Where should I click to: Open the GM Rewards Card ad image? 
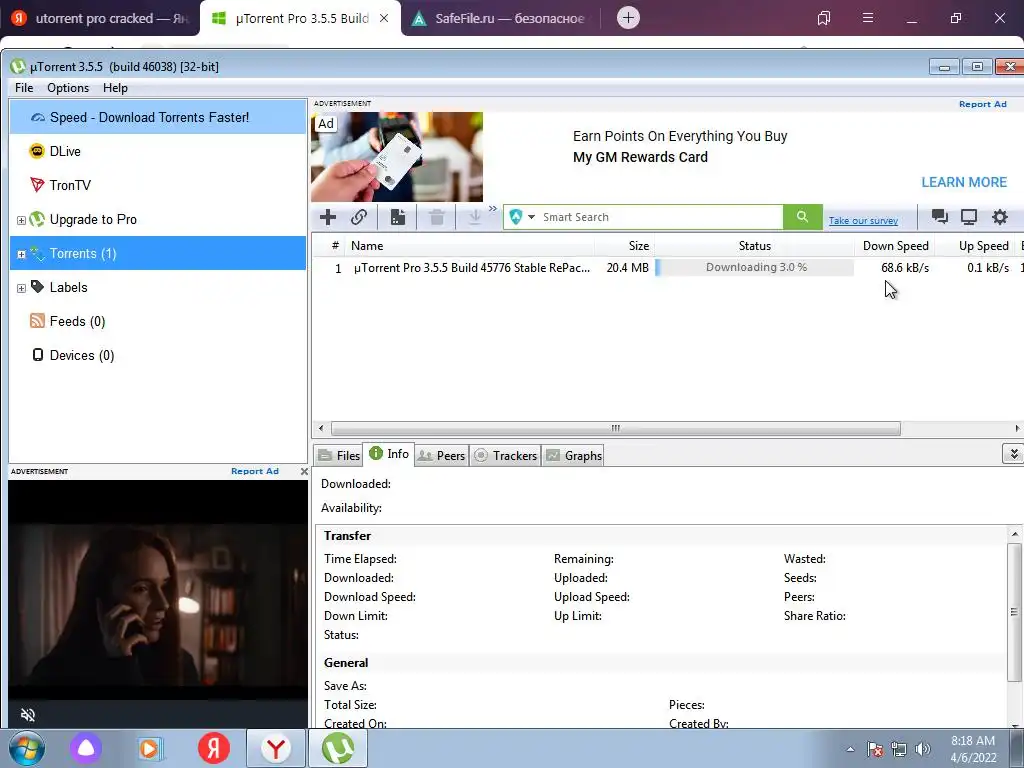(397, 157)
